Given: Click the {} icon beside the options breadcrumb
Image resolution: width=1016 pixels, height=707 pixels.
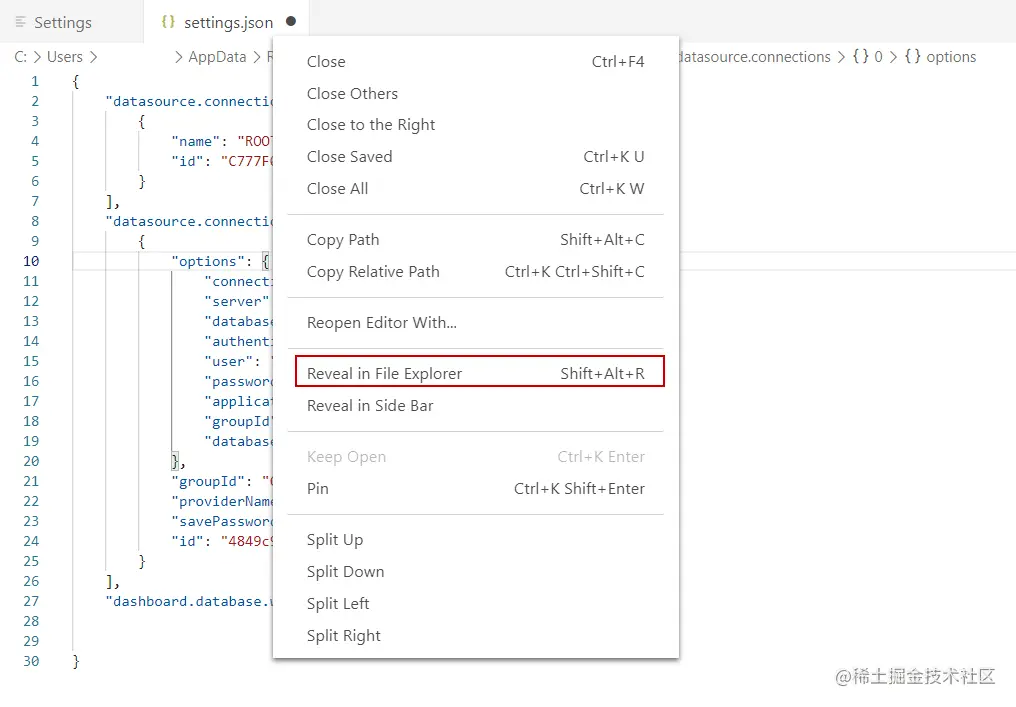Looking at the screenshot, I should click(x=914, y=57).
